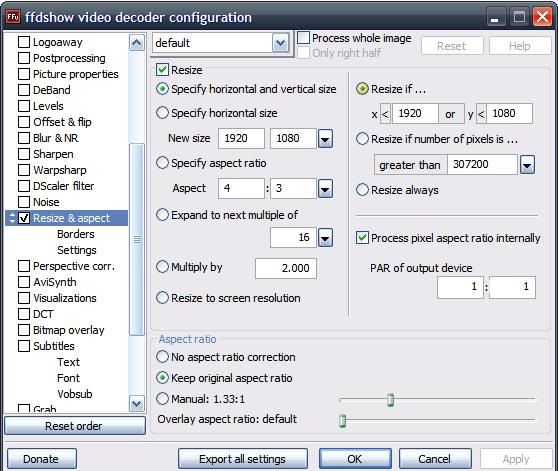Viewport: 558px width, 471px height.
Task: Enable the Sharpen checkbox
Action: pos(24,154)
